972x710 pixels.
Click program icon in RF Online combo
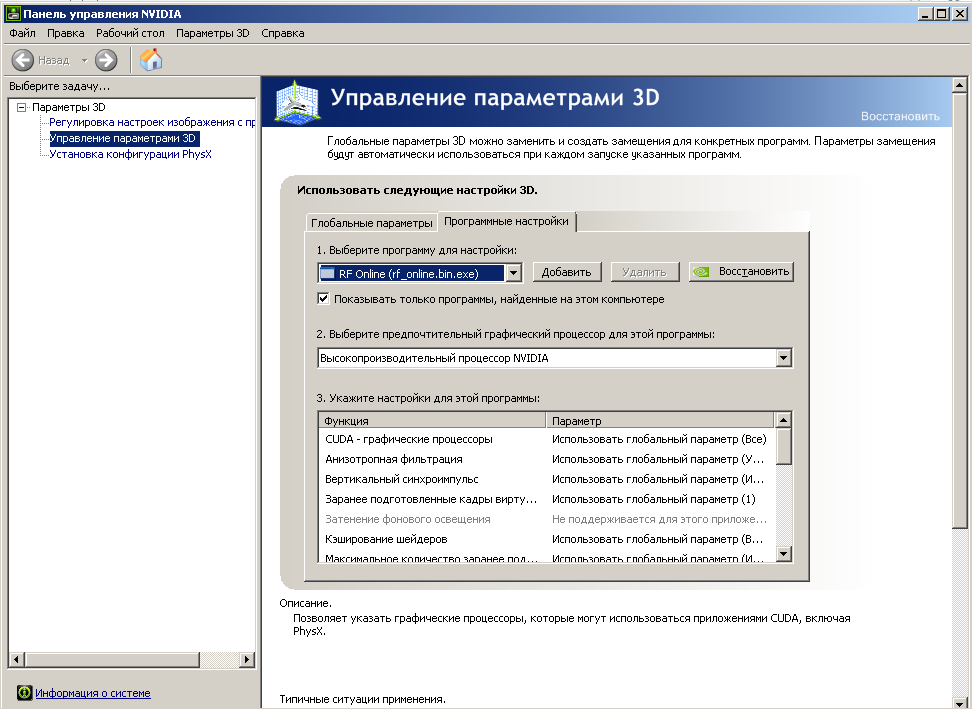pos(327,273)
